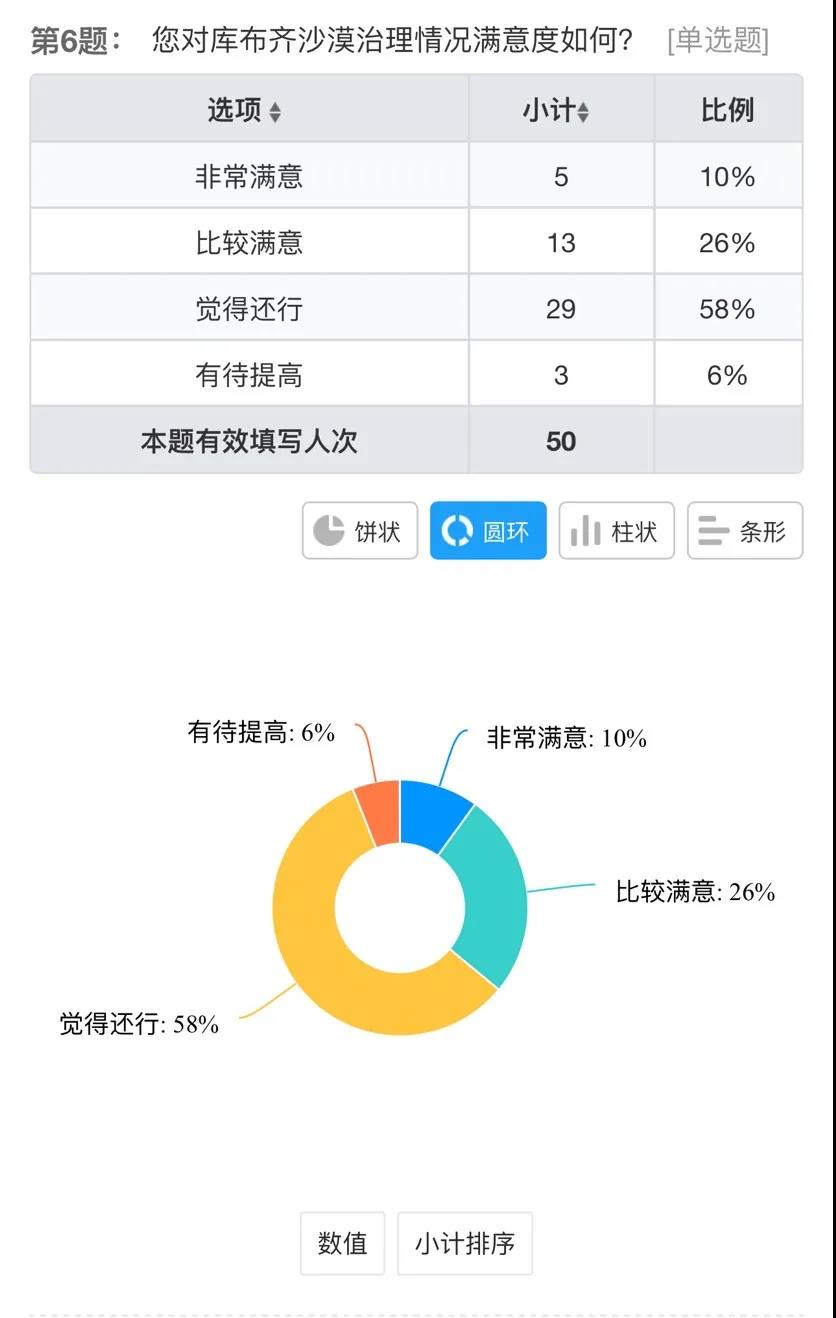The width and height of the screenshot is (836, 1318).
Task: Click the 有待提高: 6% chart label
Action: [261, 733]
